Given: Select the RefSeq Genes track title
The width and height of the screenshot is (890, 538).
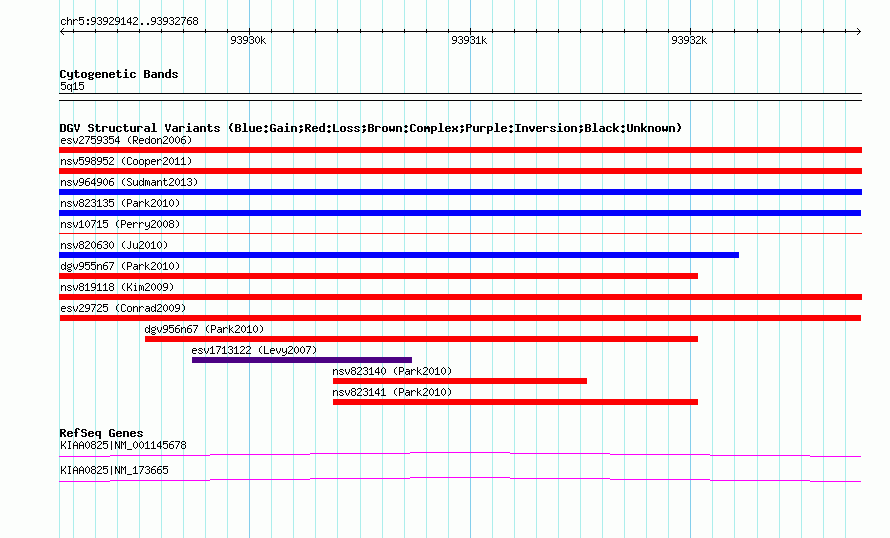Looking at the screenshot, I should (101, 433).
